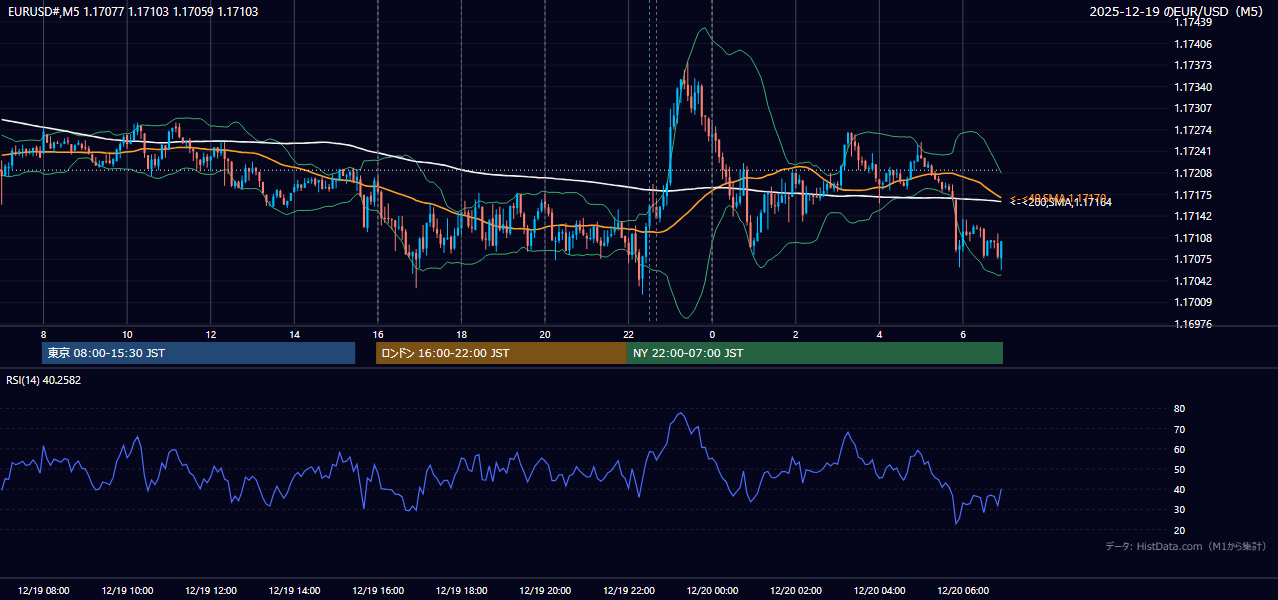This screenshot has height=600, width=1278.
Task: Click hour label 12 under price chart
Action: (x=210, y=334)
